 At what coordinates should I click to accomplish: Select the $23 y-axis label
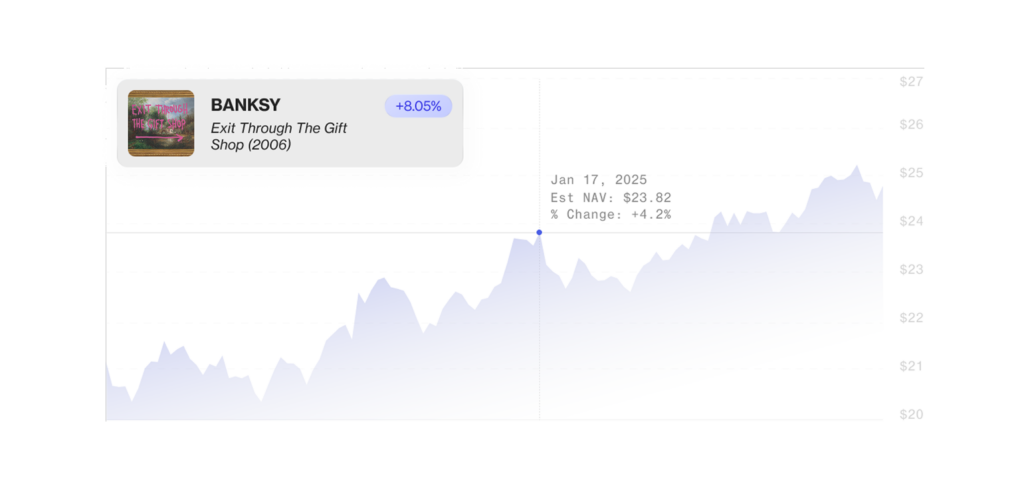pyautogui.click(x=910, y=269)
